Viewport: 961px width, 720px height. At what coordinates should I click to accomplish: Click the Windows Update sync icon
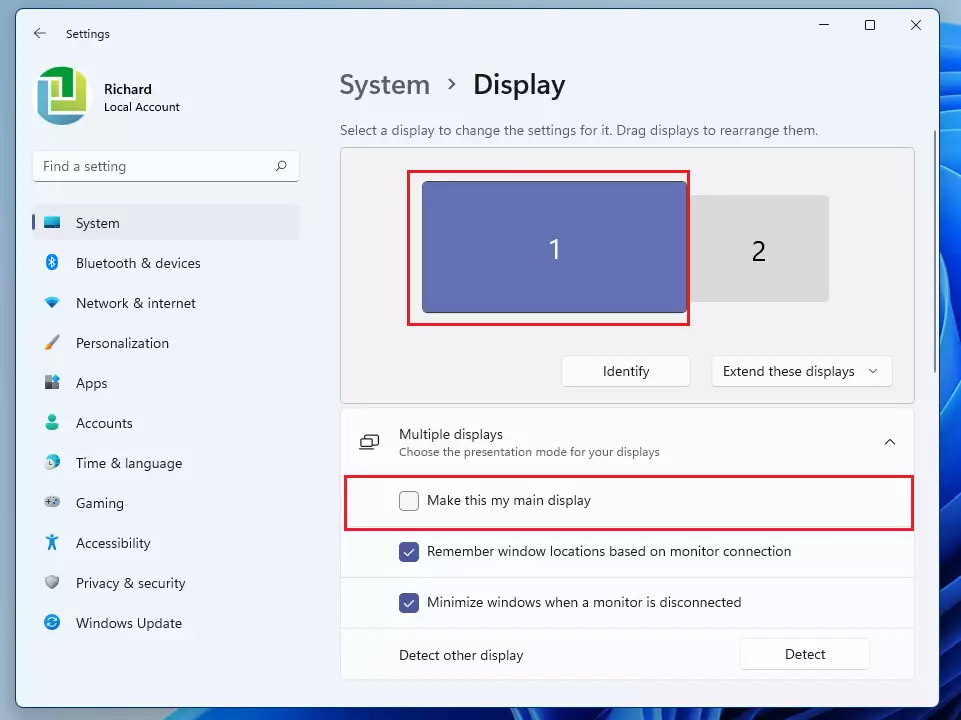[x=52, y=623]
